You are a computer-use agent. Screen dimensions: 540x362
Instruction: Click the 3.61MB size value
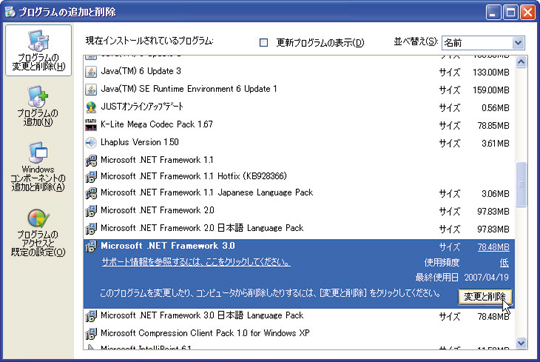[x=495, y=143]
